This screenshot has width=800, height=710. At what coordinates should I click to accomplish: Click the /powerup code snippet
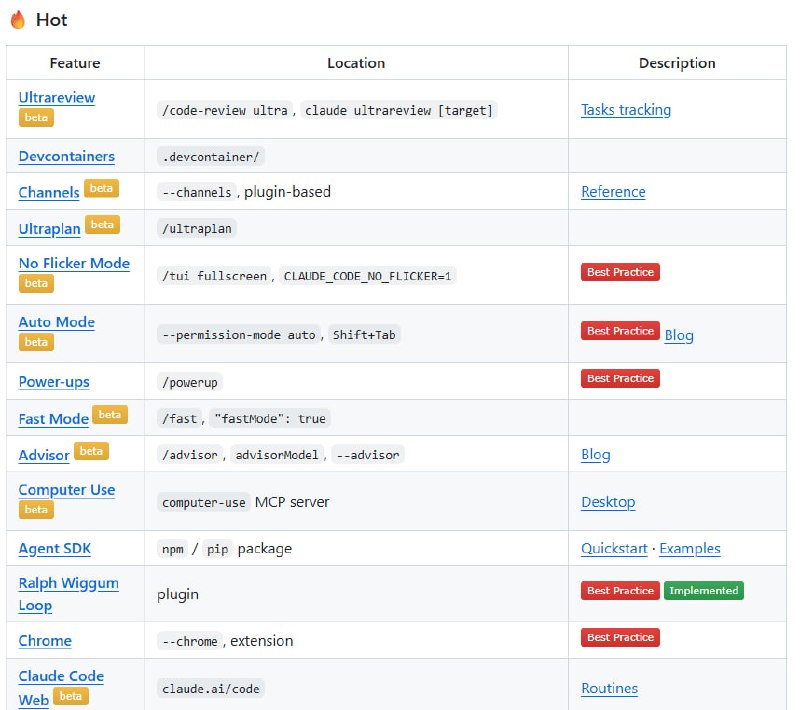tap(189, 383)
